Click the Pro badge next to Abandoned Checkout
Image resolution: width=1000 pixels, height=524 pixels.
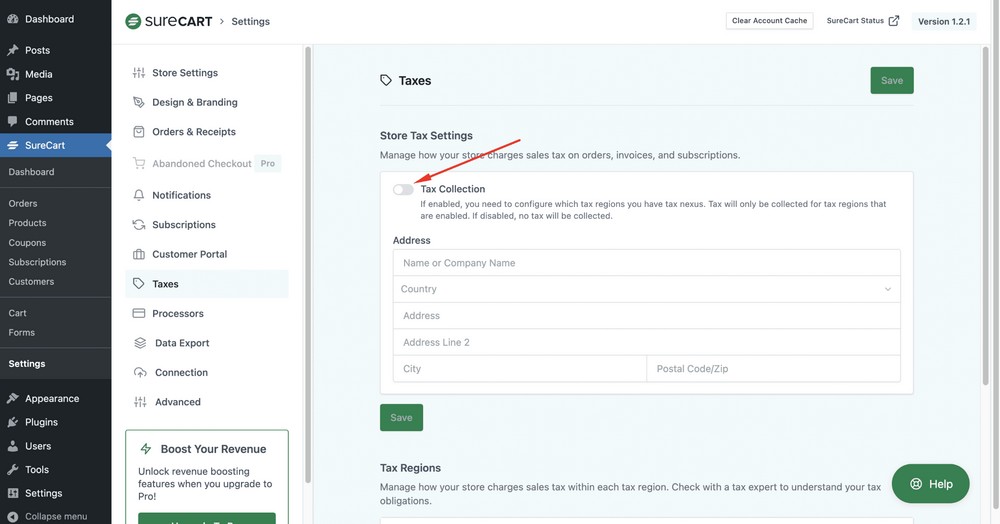point(268,163)
